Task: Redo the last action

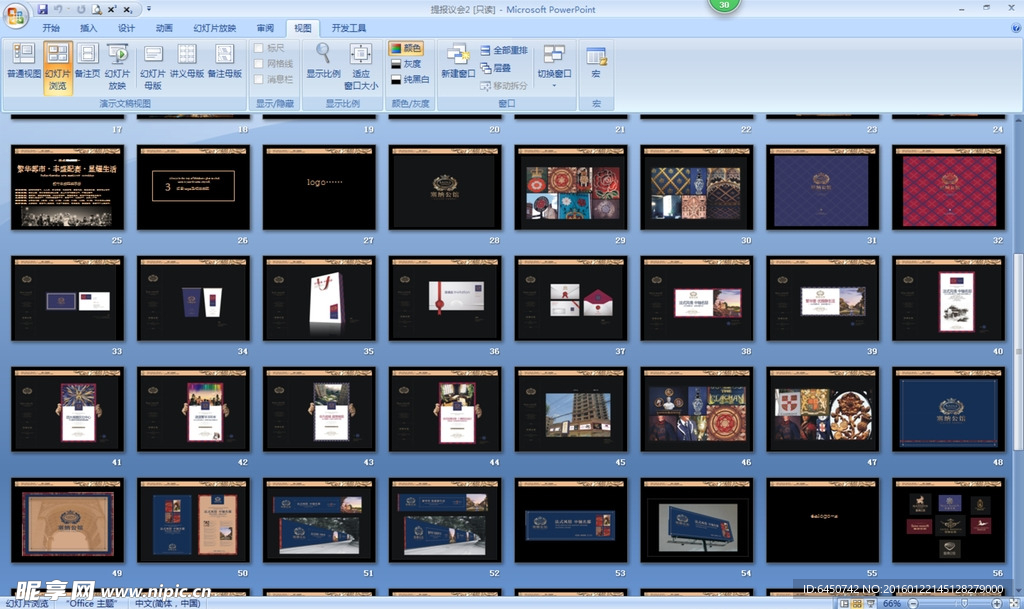Action: pyautogui.click(x=81, y=9)
